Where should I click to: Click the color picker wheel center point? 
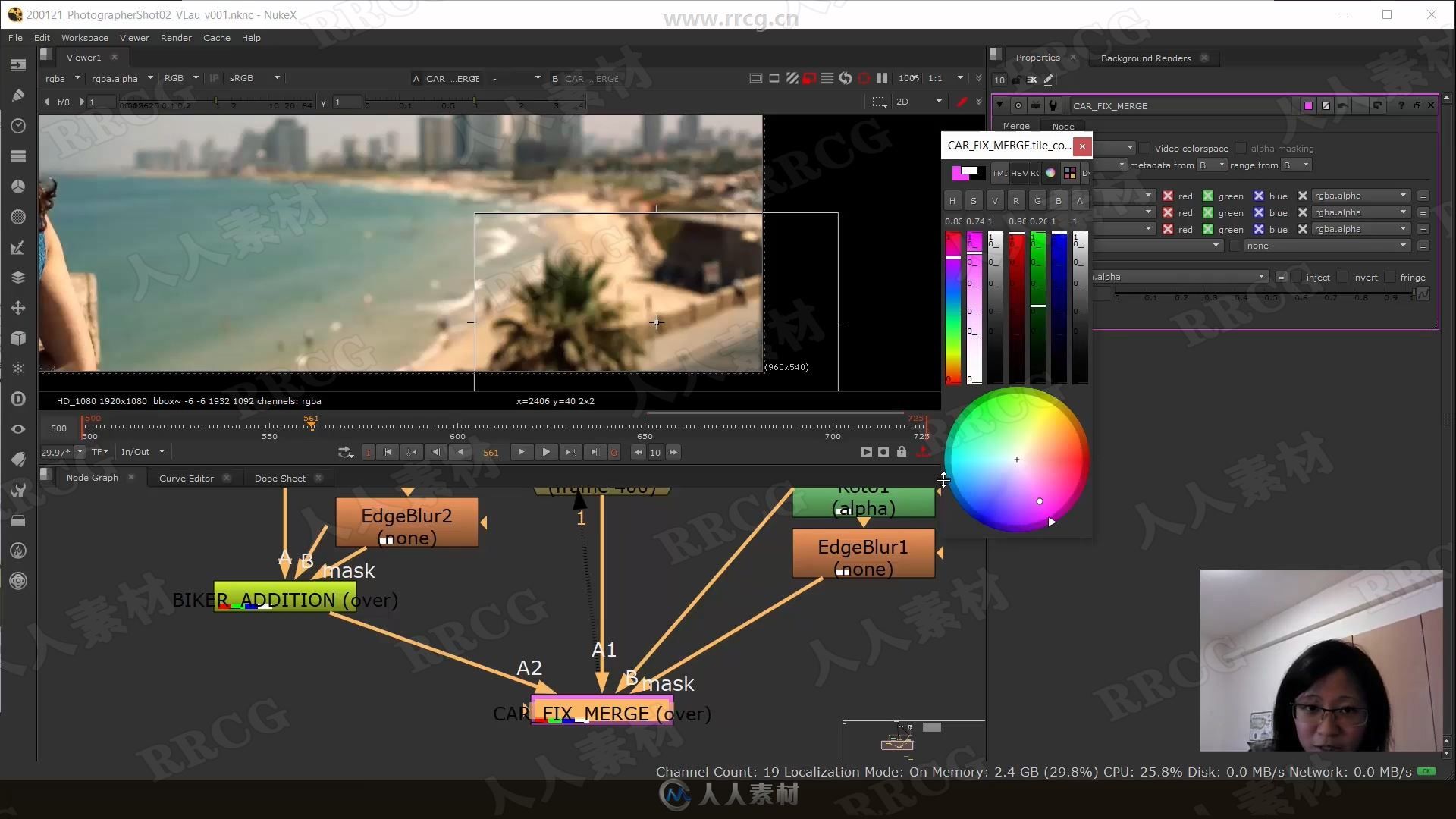[1016, 459]
